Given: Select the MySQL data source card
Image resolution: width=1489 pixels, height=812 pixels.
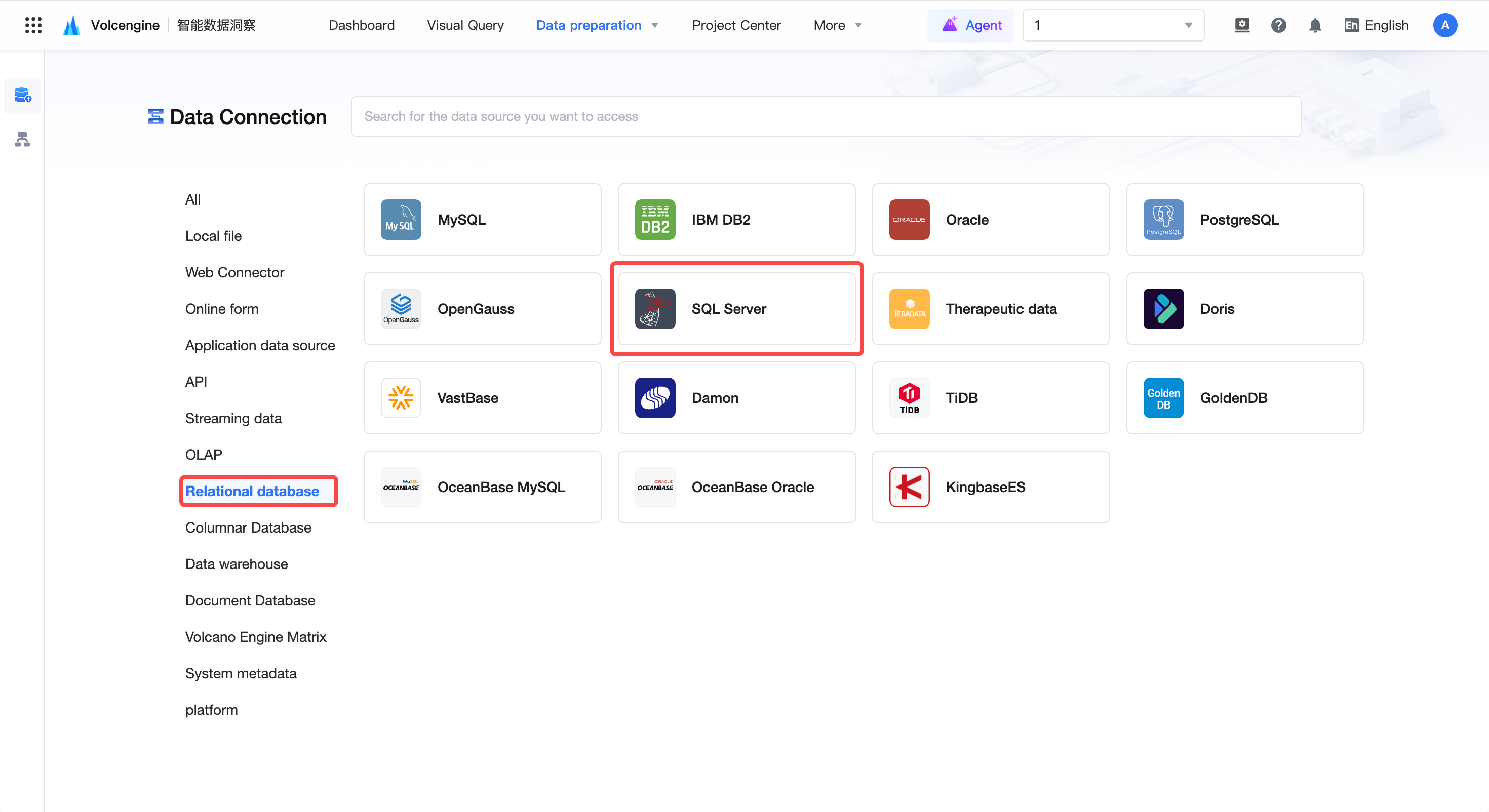Looking at the screenshot, I should (x=482, y=220).
